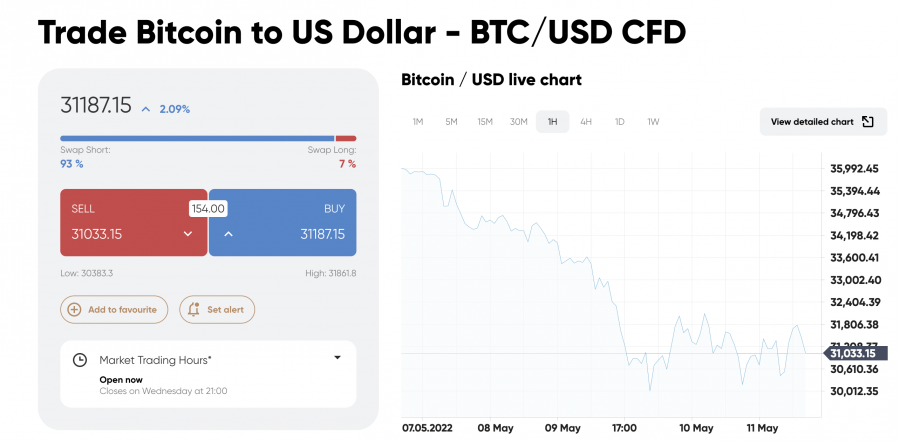Click the clock icon in Market Trading Hours
This screenshot has height=441, width=900.
coord(80,359)
